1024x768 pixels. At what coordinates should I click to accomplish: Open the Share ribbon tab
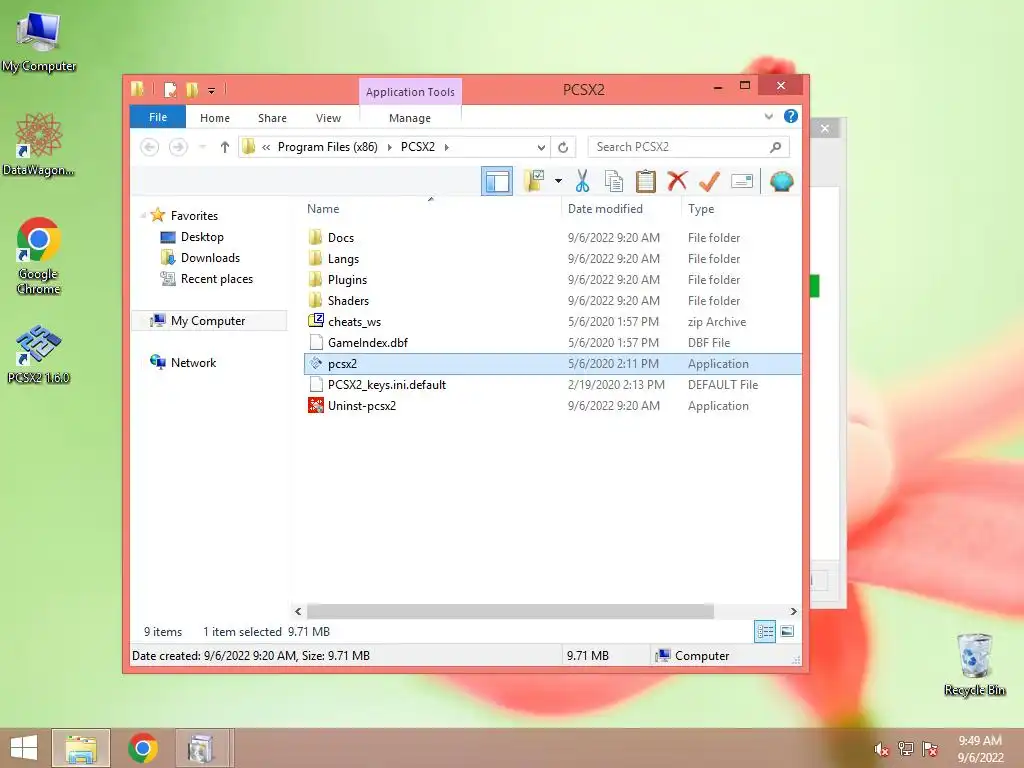click(x=272, y=118)
